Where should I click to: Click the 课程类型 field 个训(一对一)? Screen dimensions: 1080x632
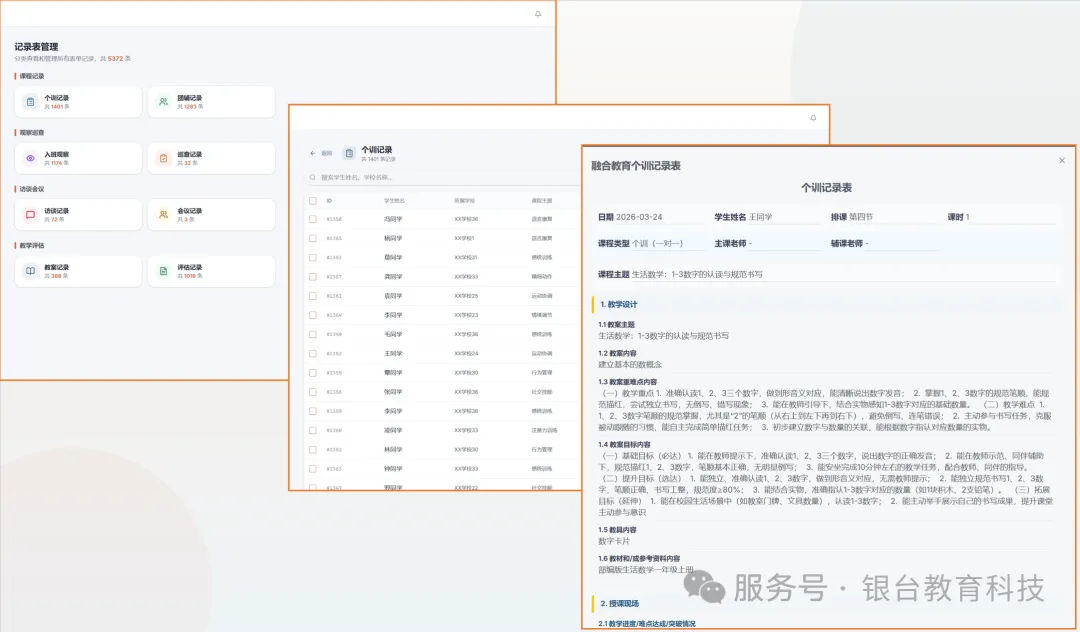(x=650, y=243)
